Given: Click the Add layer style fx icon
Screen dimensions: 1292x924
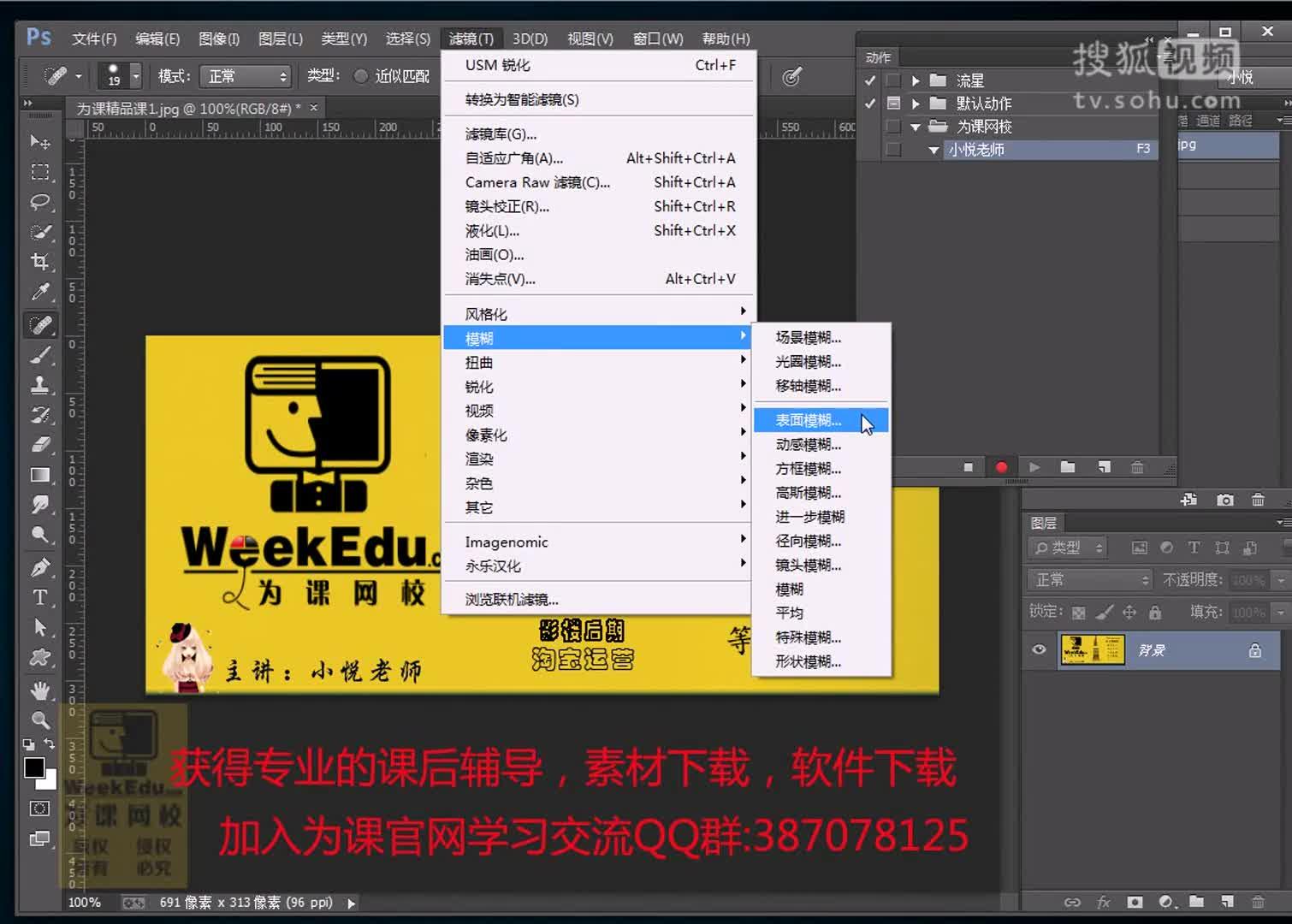Looking at the screenshot, I should 1104,903.
